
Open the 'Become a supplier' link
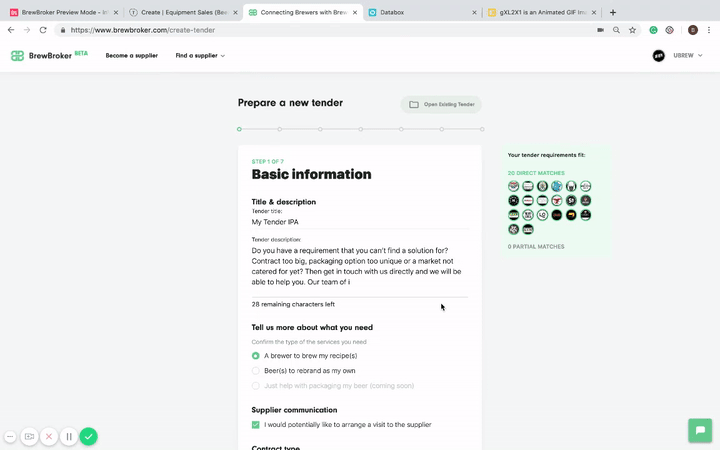132,56
